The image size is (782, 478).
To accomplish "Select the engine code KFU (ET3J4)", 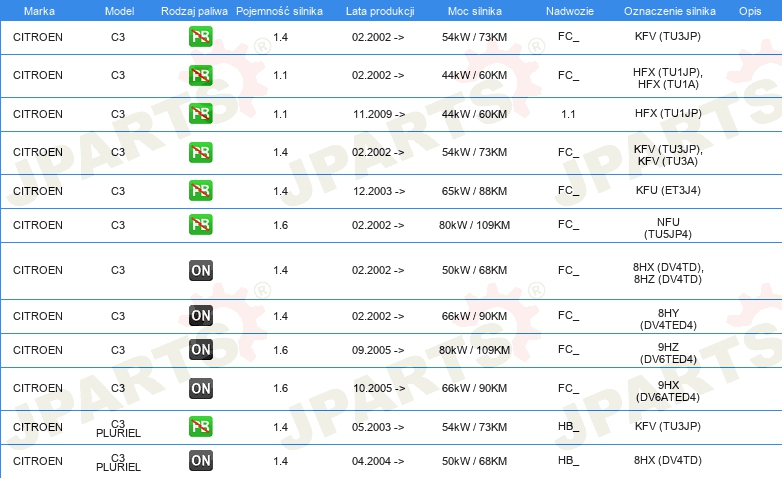I will coord(668,190).
